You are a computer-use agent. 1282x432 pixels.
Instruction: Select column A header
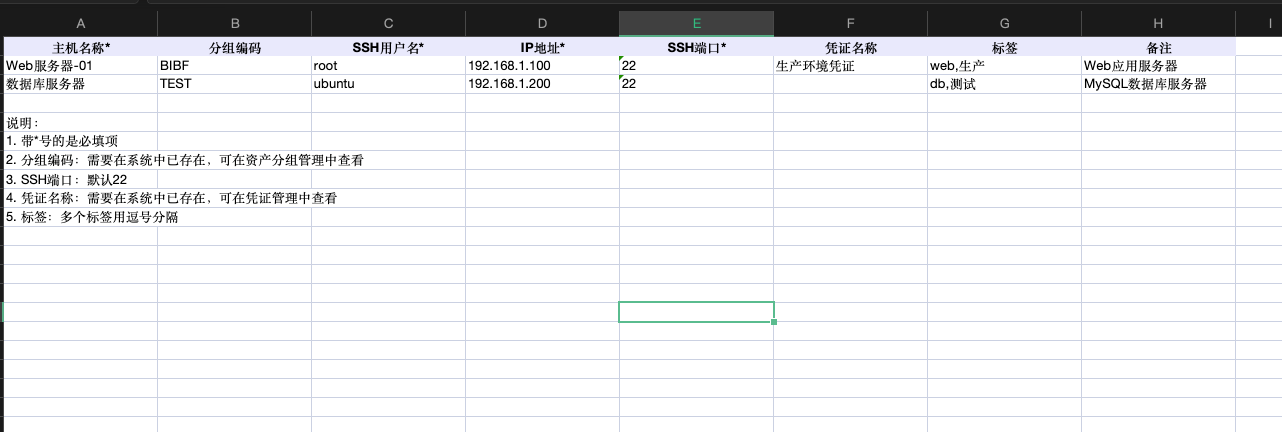[80, 23]
